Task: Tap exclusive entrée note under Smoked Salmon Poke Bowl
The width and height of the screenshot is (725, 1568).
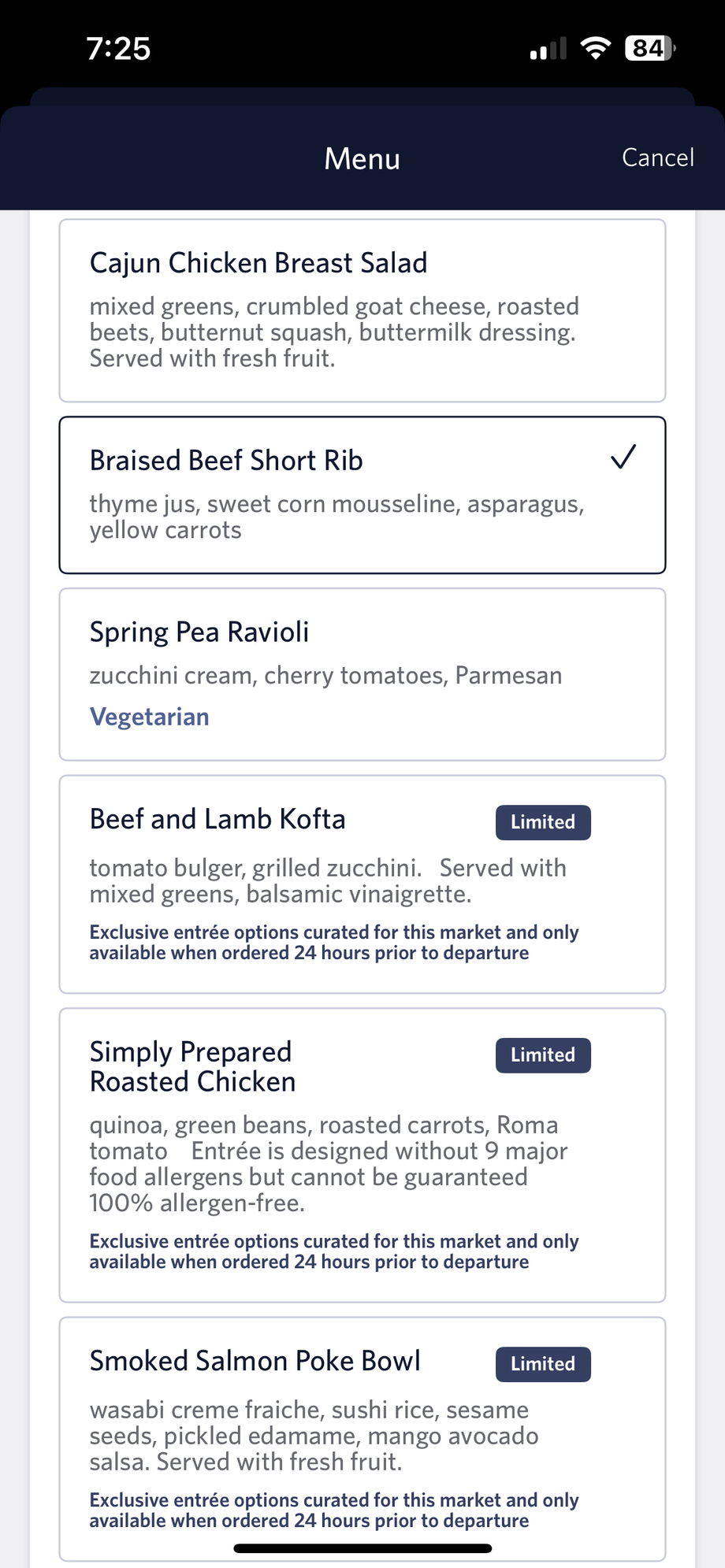Action: 333,1511
